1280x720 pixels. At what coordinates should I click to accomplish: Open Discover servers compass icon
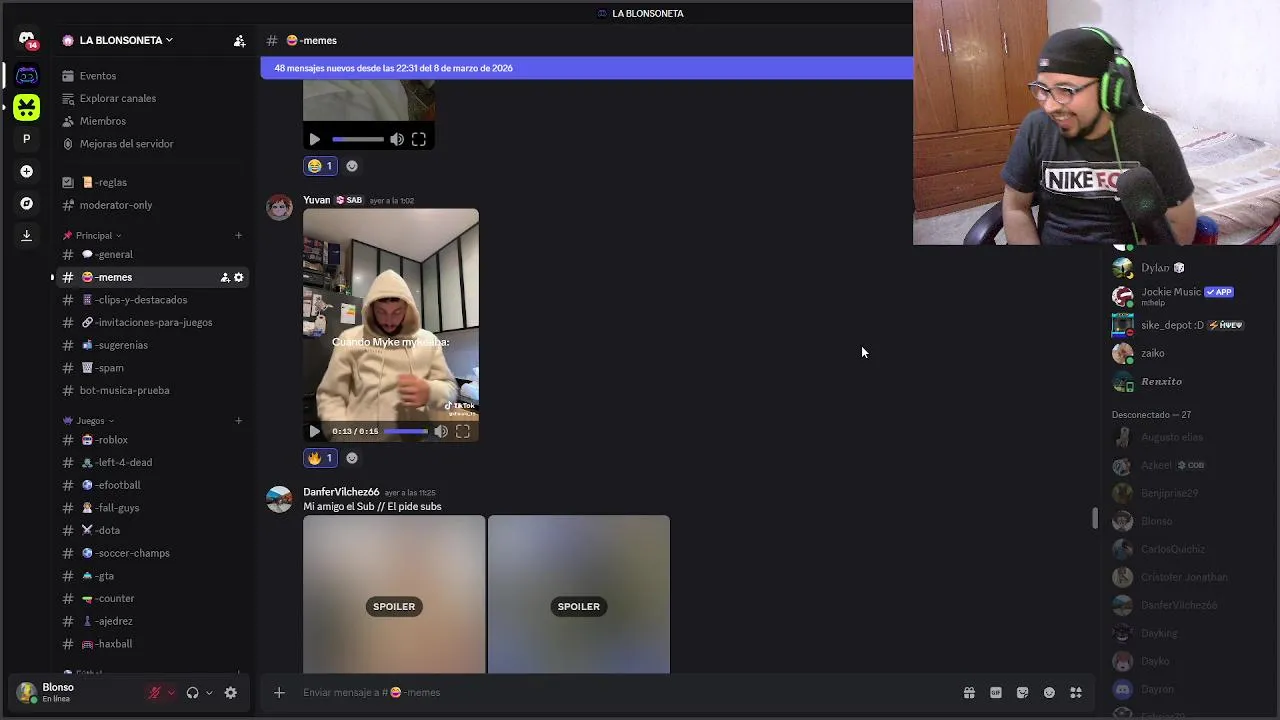(x=27, y=203)
